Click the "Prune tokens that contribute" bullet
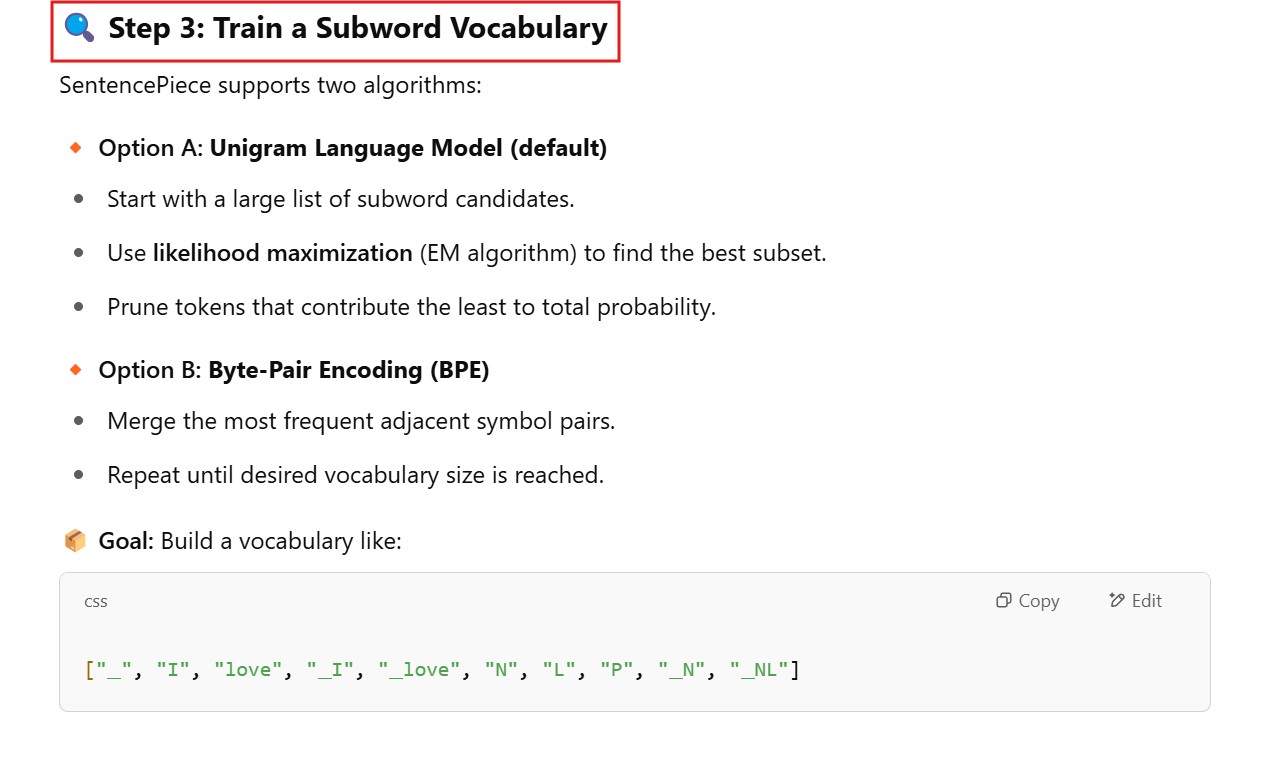Screen dimensions: 1270x758 click(x=411, y=307)
